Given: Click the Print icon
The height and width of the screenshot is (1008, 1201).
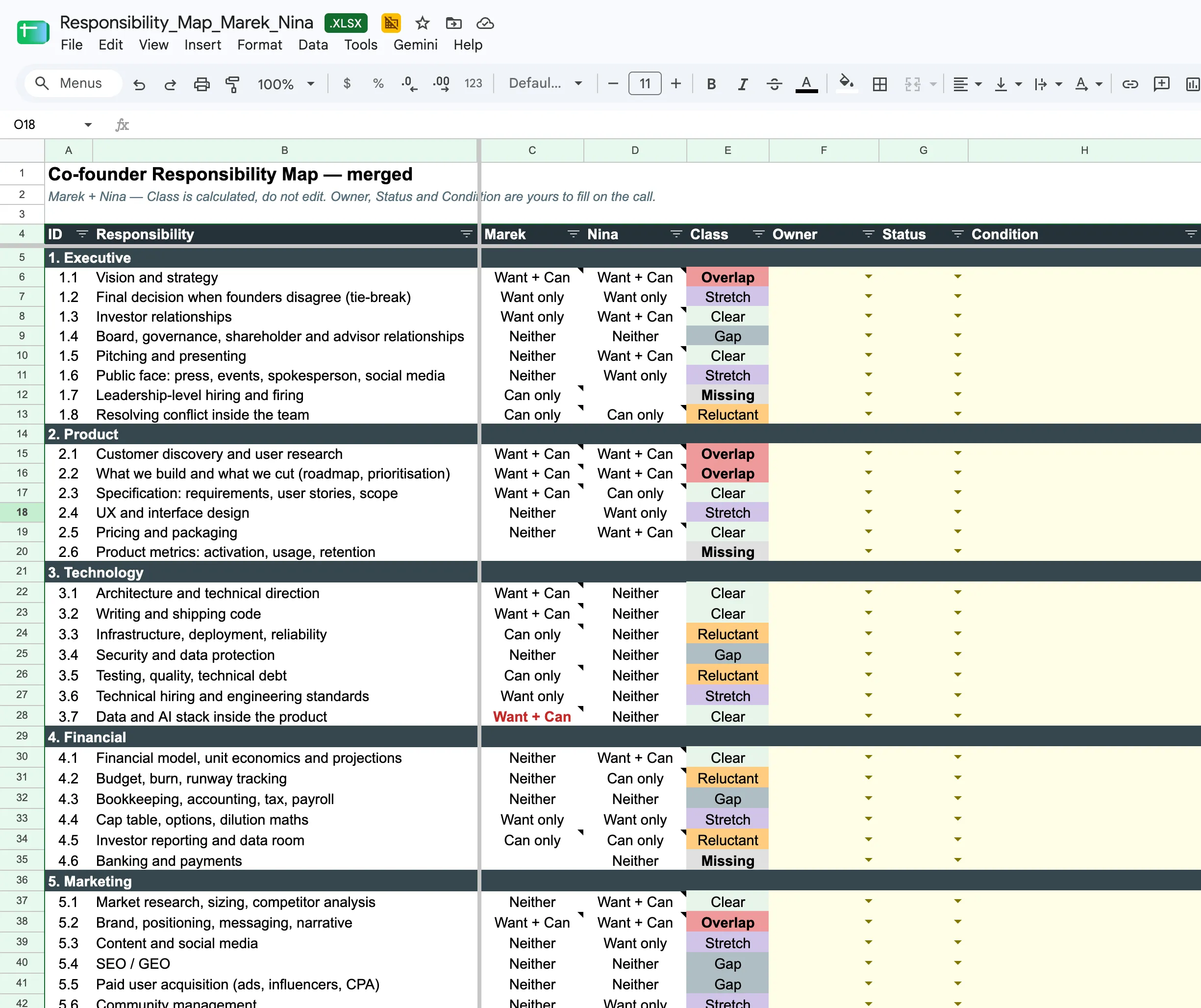Looking at the screenshot, I should [201, 84].
